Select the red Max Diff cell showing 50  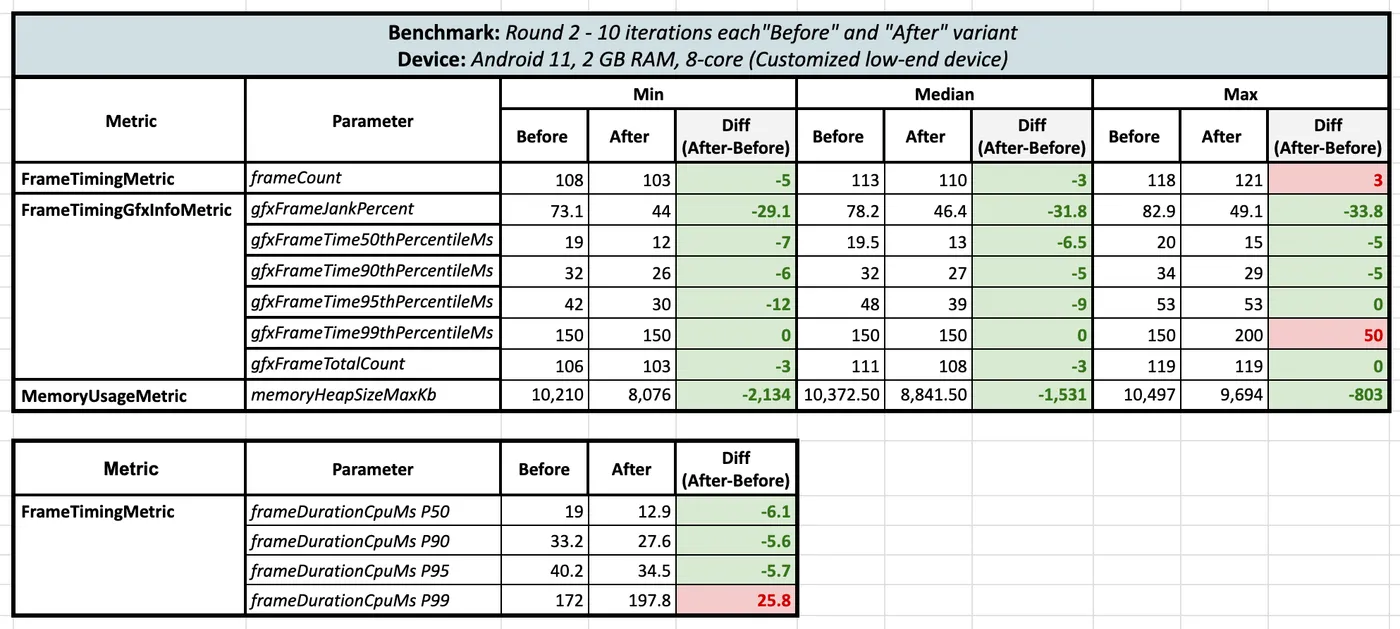point(1326,333)
